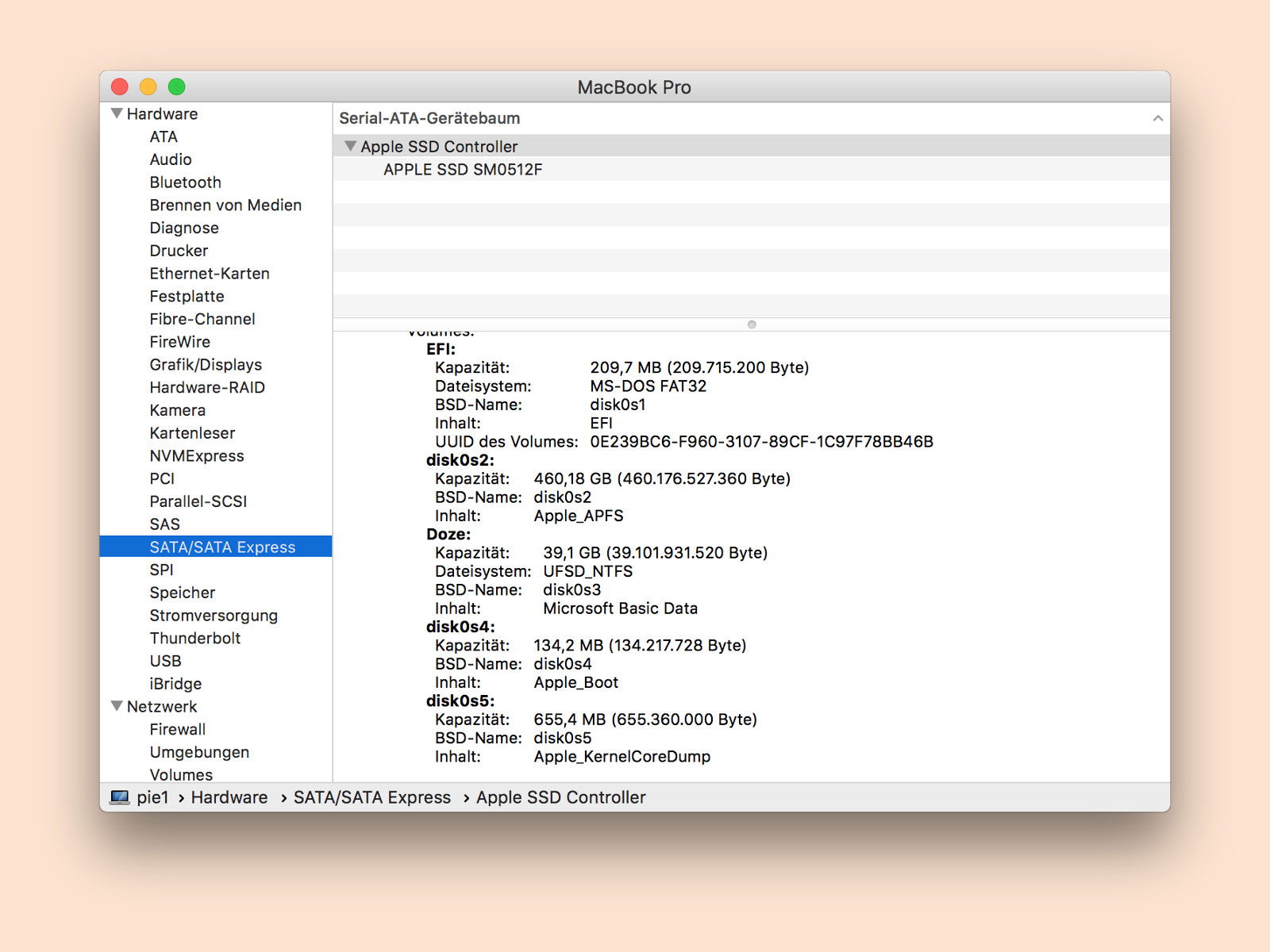Screen dimensions: 1270x952
Task: Open Ethernet-Karten entry
Action: [210, 274]
